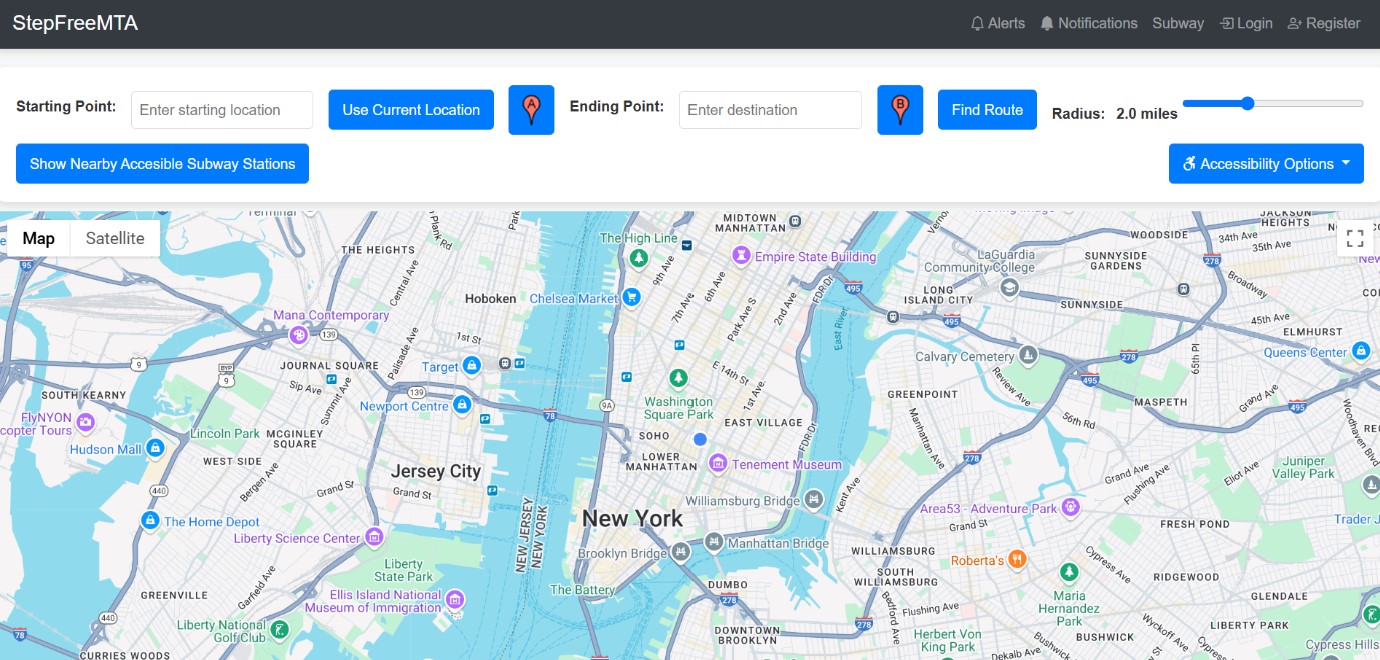Viewport: 1380px width, 660px height.
Task: Click the Chelsea Market shopping pin
Action: point(631,297)
